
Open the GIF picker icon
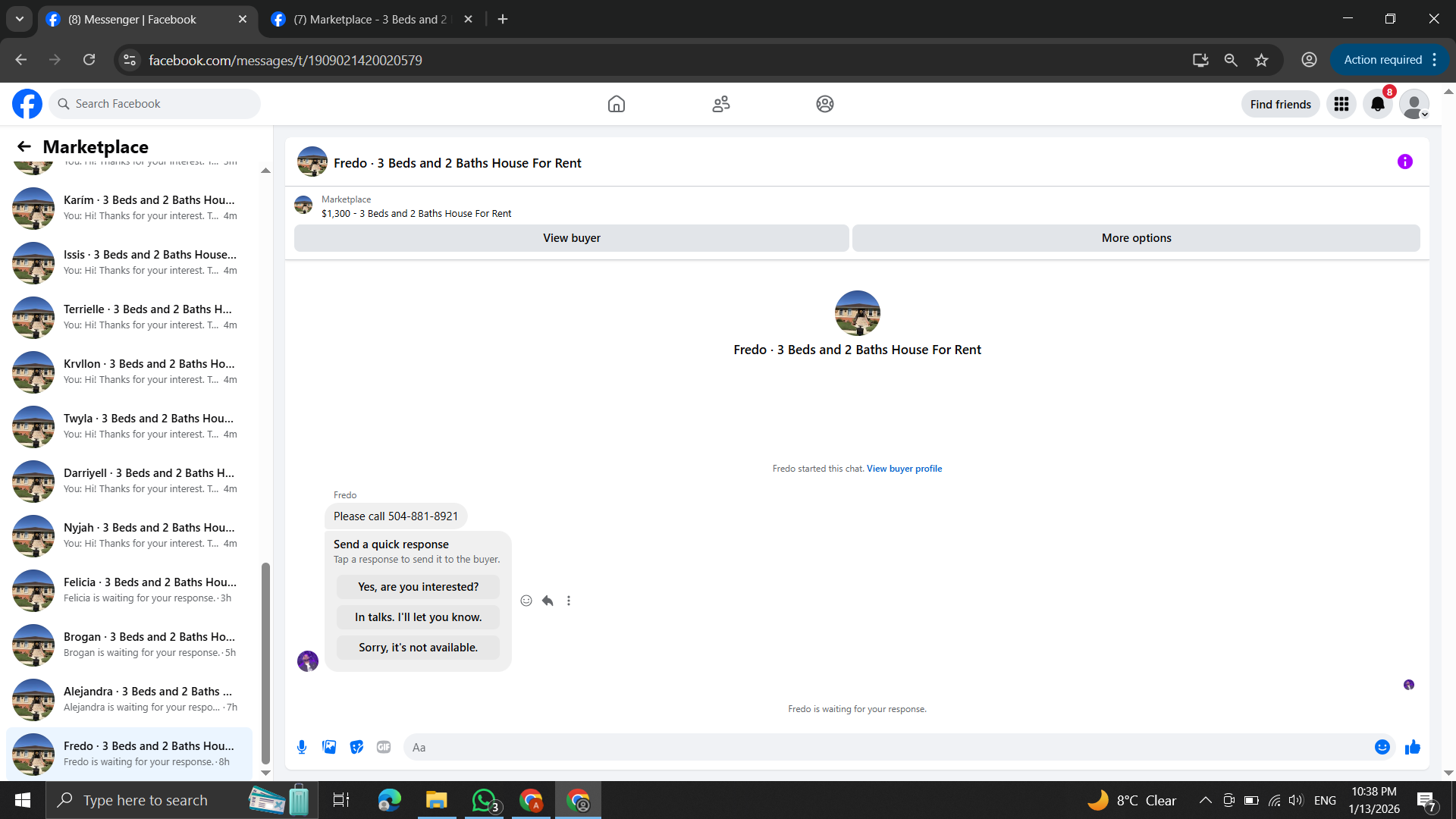point(384,747)
